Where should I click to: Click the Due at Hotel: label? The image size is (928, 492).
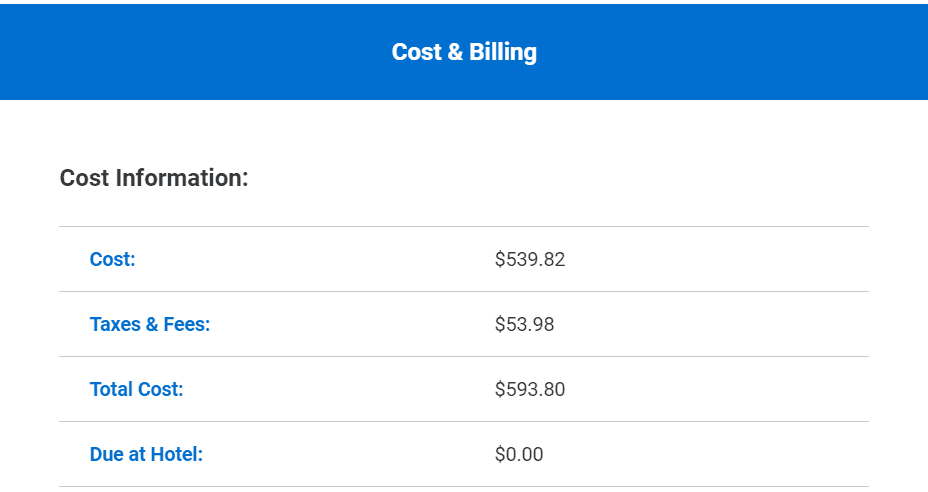pos(146,454)
